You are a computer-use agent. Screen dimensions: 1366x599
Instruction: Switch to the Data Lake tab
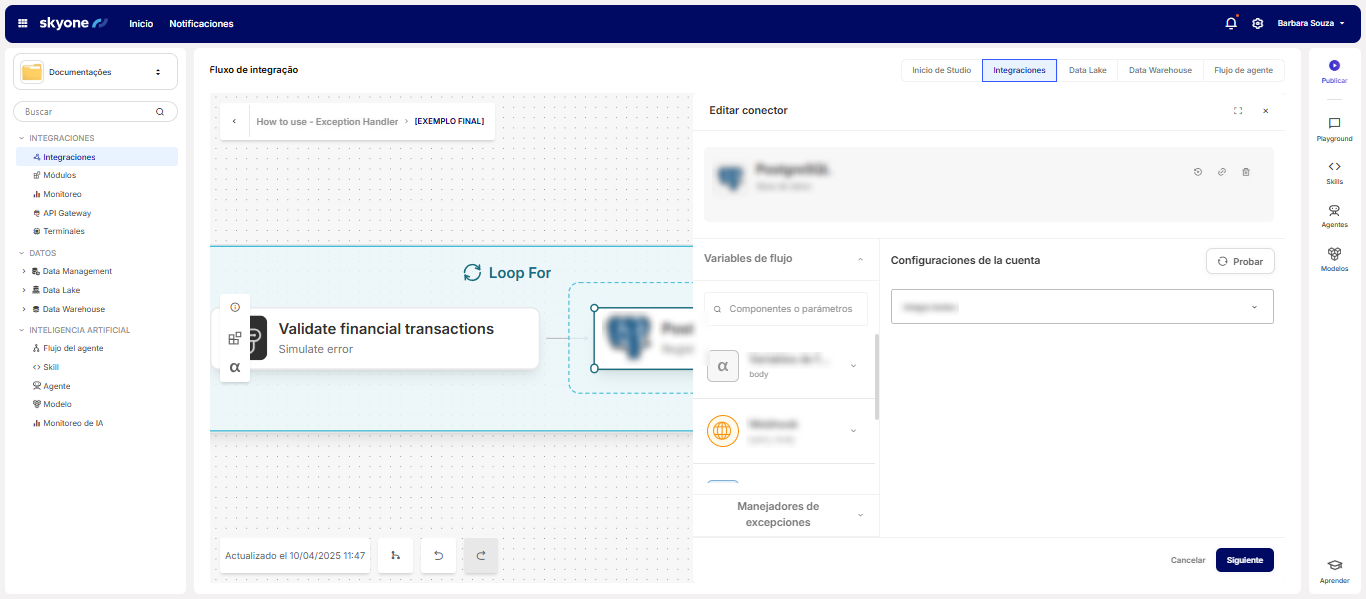click(x=1087, y=70)
